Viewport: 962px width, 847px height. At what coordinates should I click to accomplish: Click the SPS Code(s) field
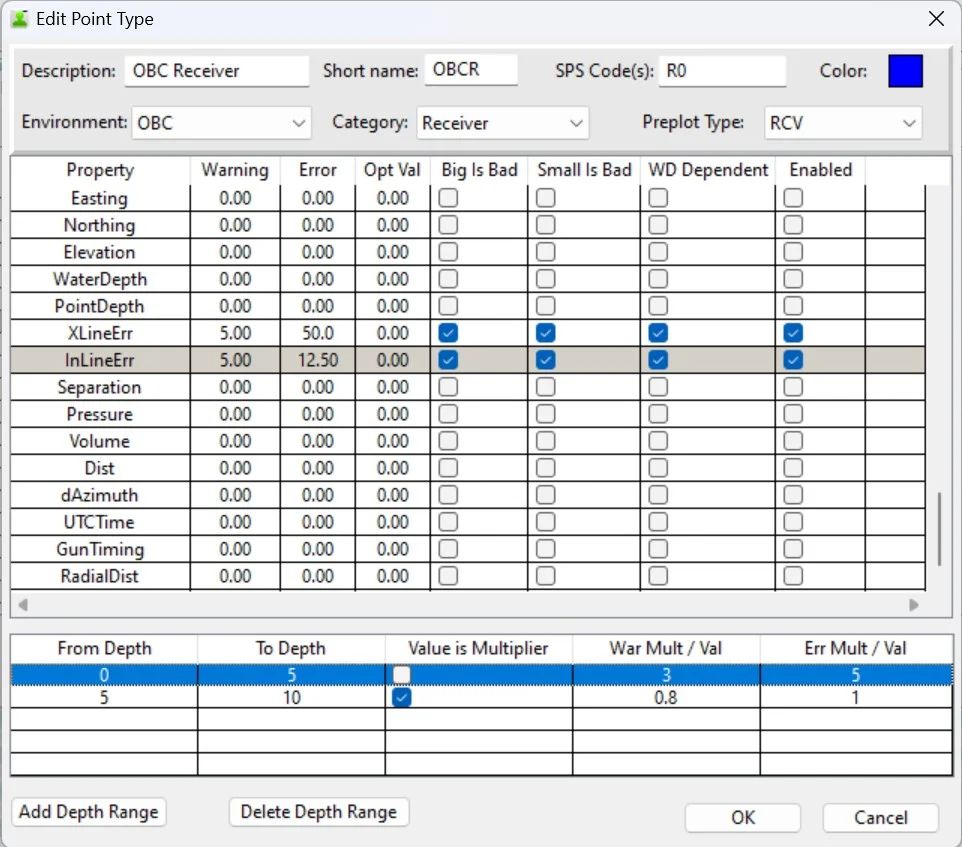pyautogui.click(x=722, y=71)
